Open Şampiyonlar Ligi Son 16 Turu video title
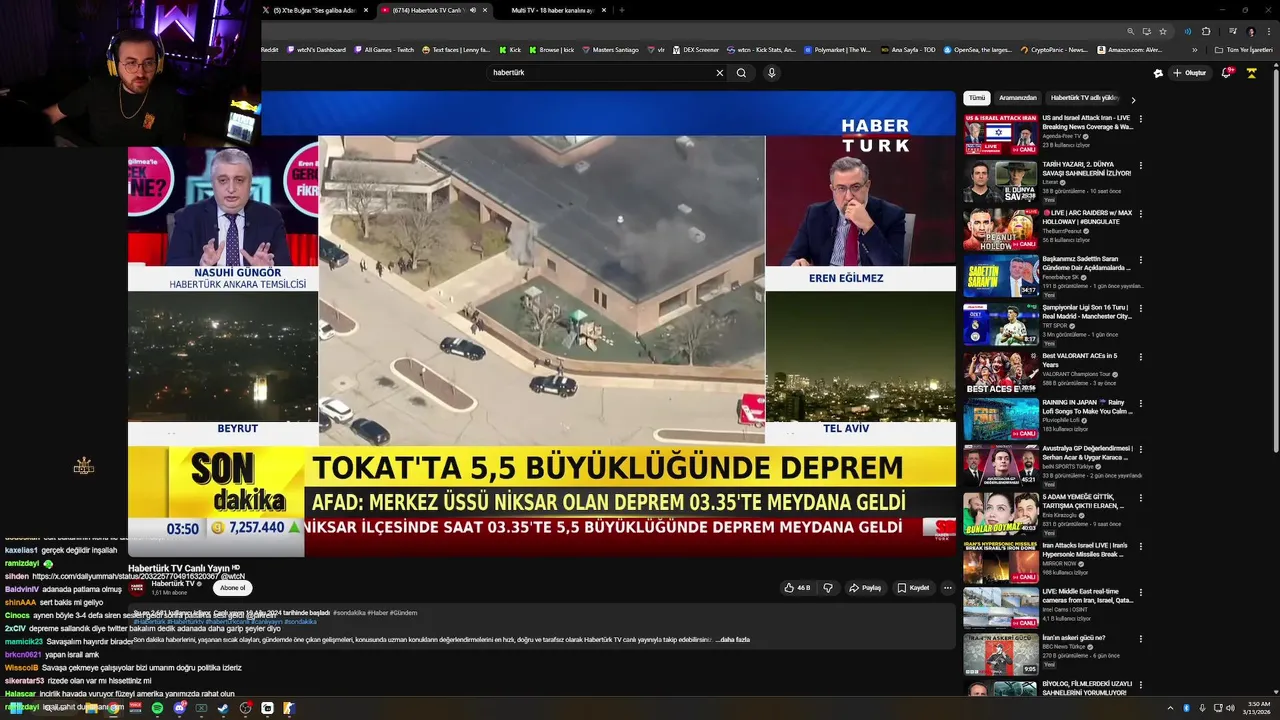Screen dimensions: 1280x720 pos(1087,312)
